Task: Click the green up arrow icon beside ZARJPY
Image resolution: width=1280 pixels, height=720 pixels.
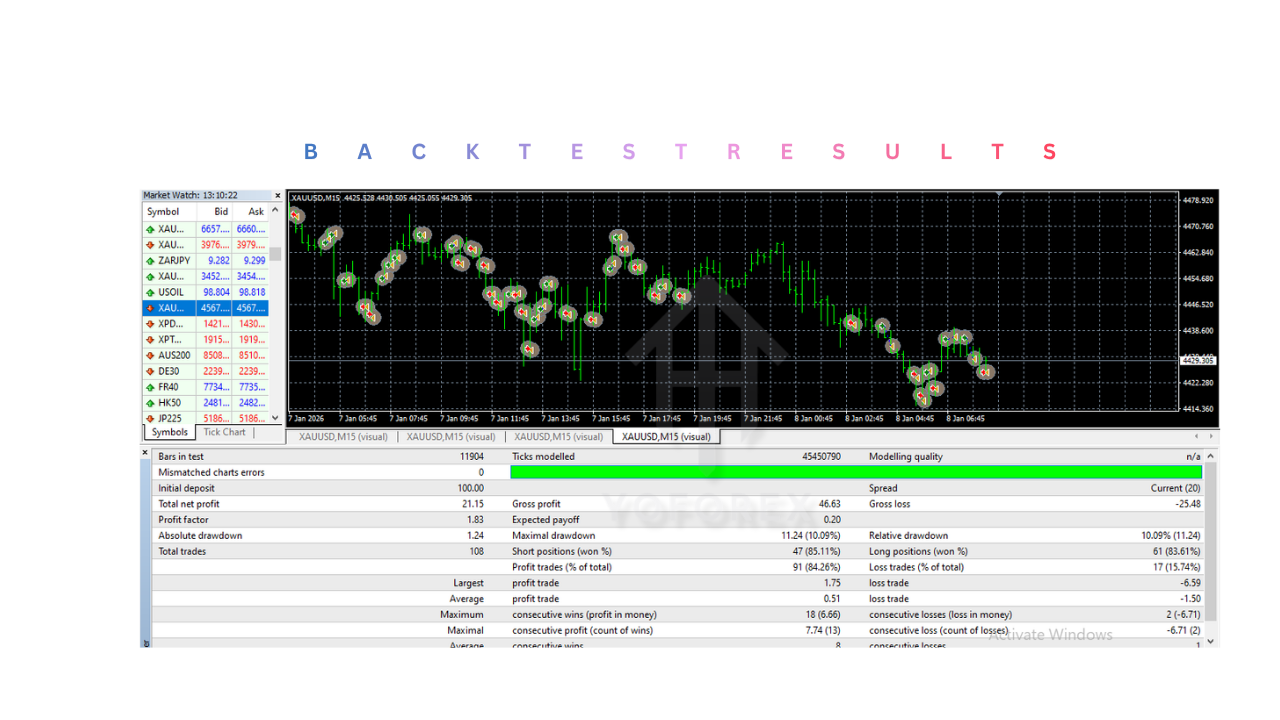Action: [150, 260]
